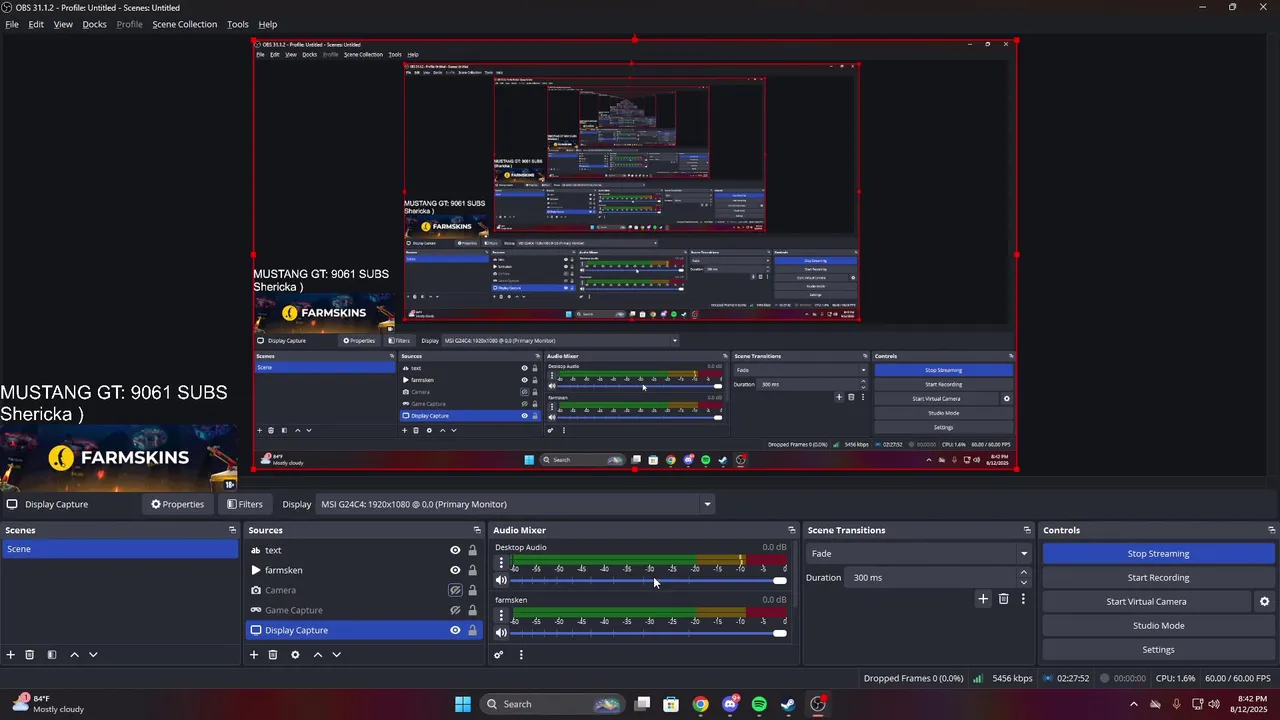Click Start Virtual Camera button
Viewport: 1280px width, 720px height.
[1146, 602]
